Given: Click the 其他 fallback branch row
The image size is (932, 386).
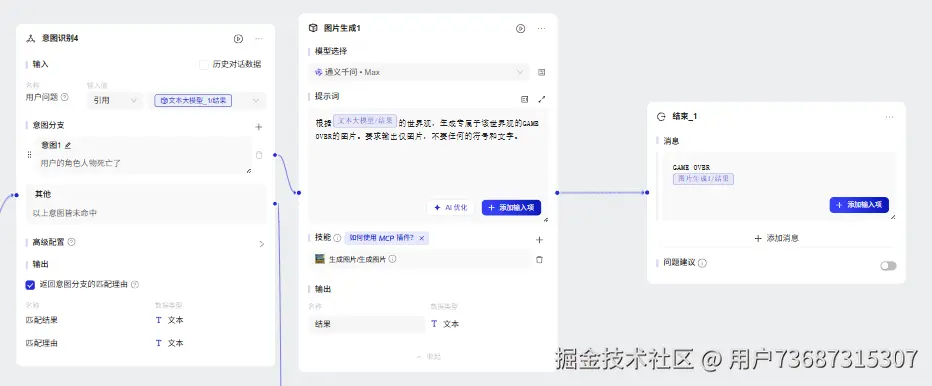Looking at the screenshot, I should tap(146, 203).
